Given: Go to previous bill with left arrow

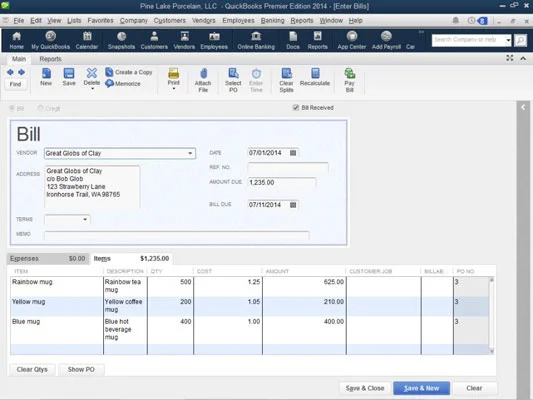Looking at the screenshot, I should [x=10, y=72].
